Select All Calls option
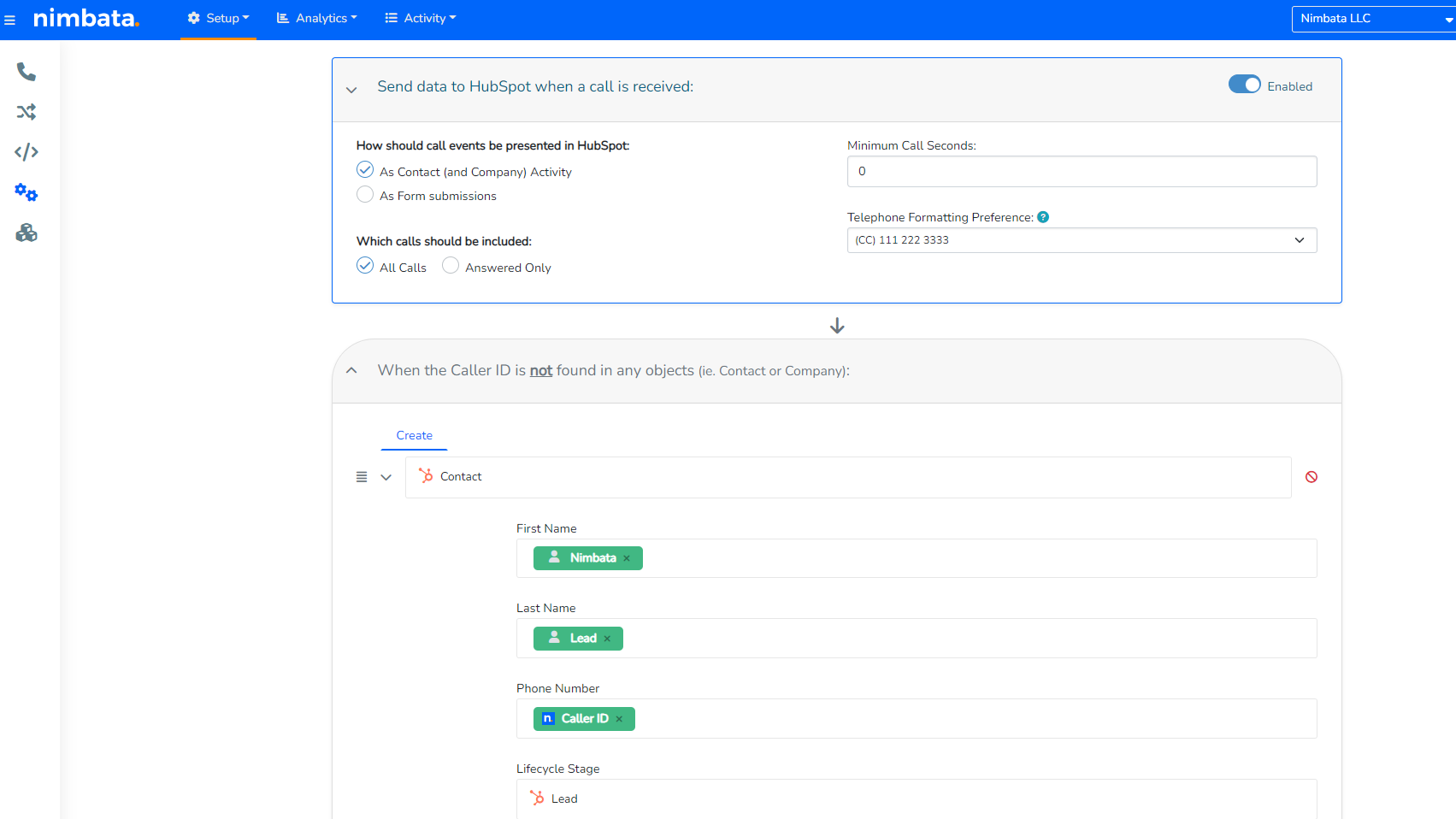Screen dimensions: 1456x819 pyautogui.click(x=365, y=266)
